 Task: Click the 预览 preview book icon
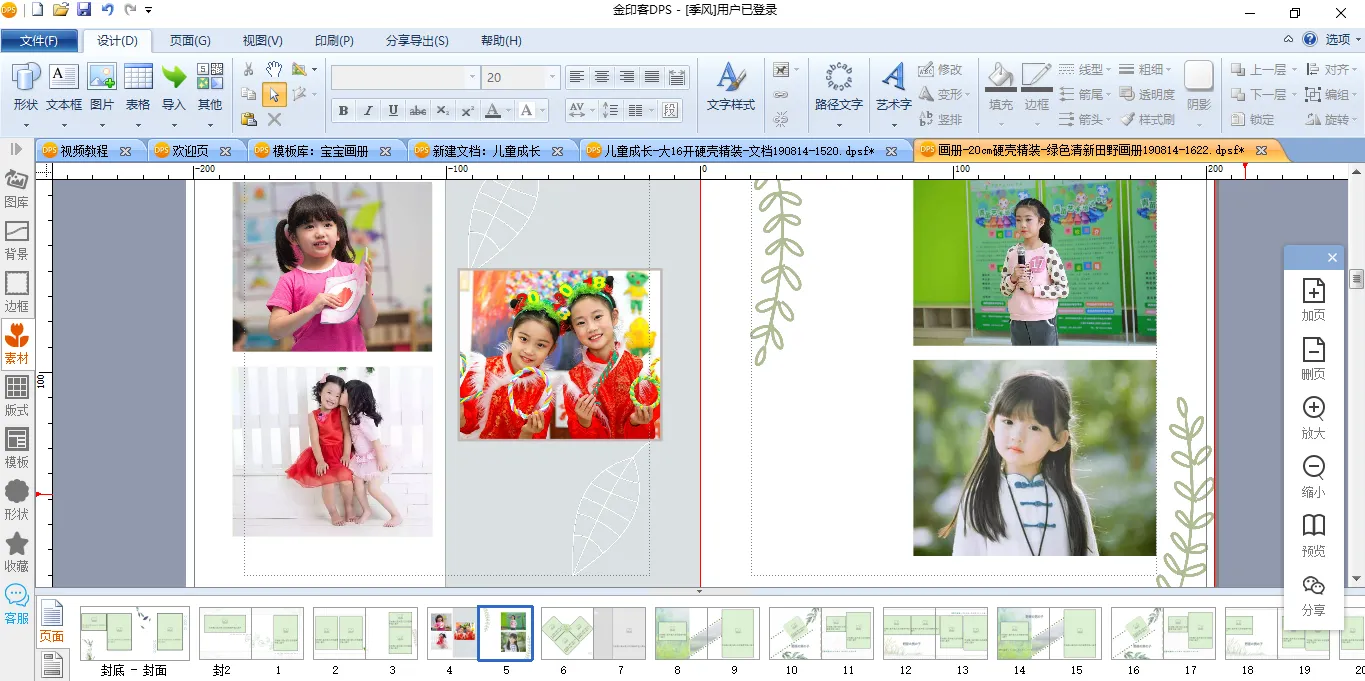coord(1313,526)
